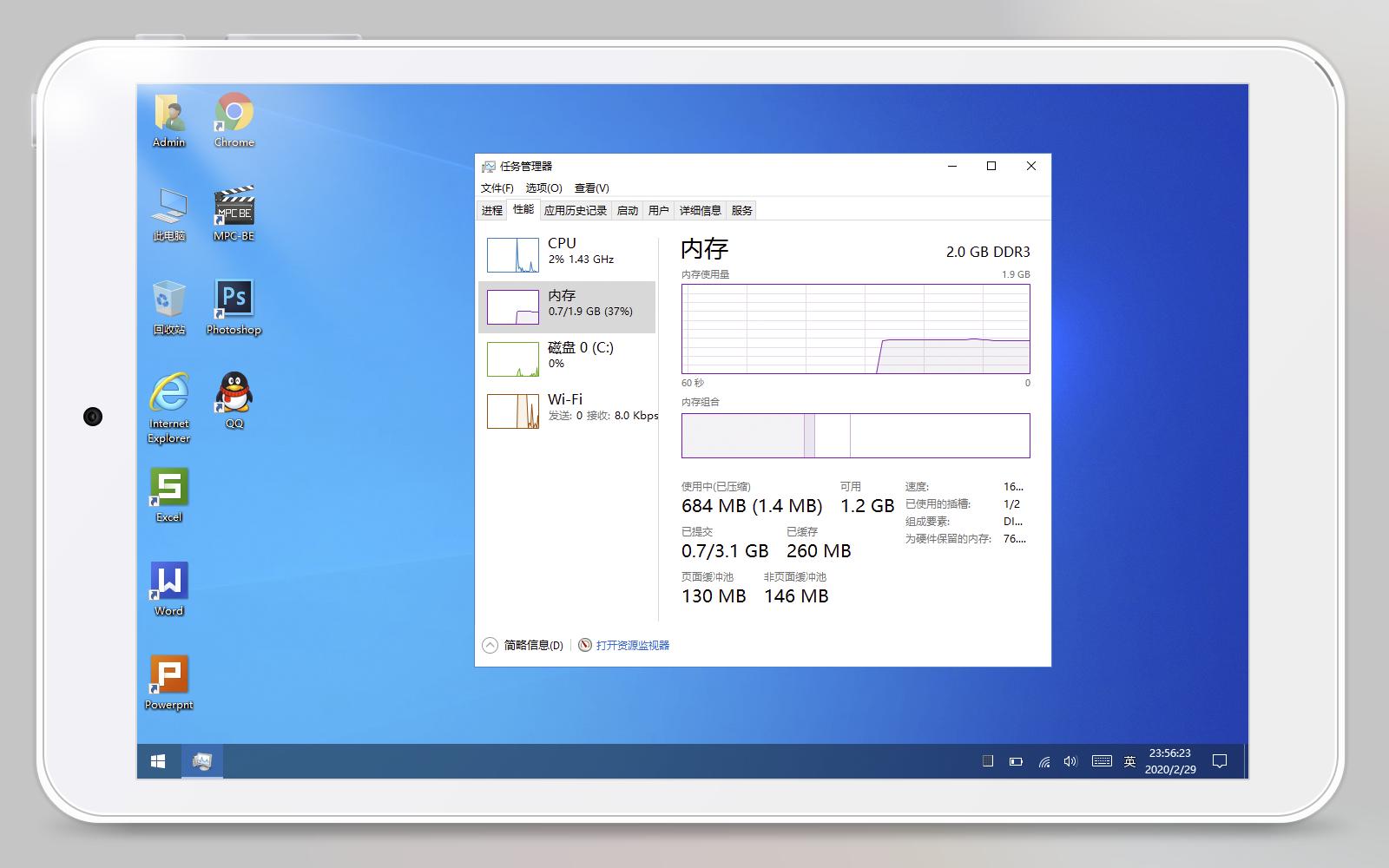
Task: Open the 查看(V) menu
Action: pos(591,187)
